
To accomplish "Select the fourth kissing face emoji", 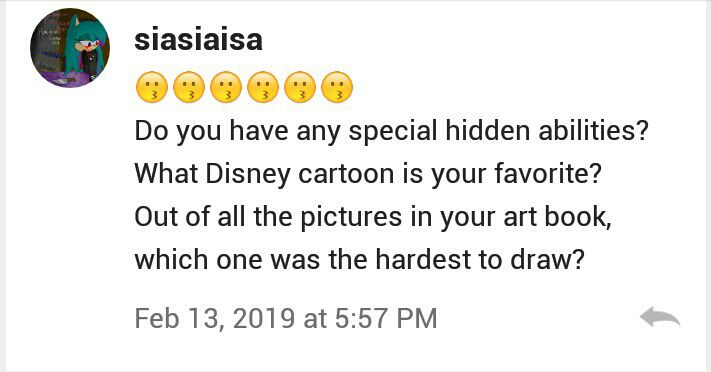I will (x=263, y=87).
